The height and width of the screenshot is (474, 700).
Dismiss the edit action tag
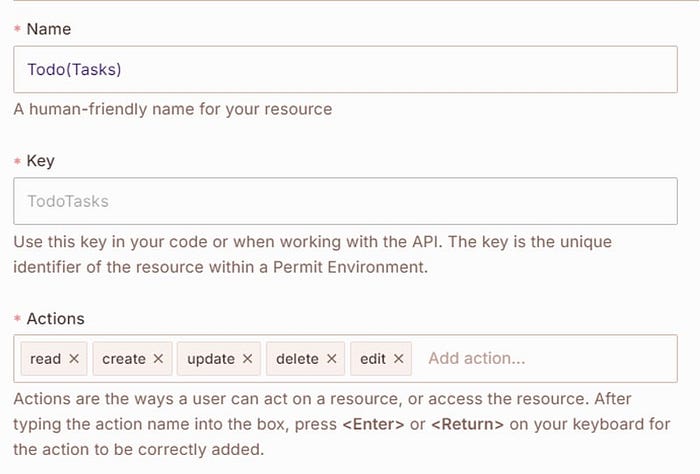pos(398,358)
